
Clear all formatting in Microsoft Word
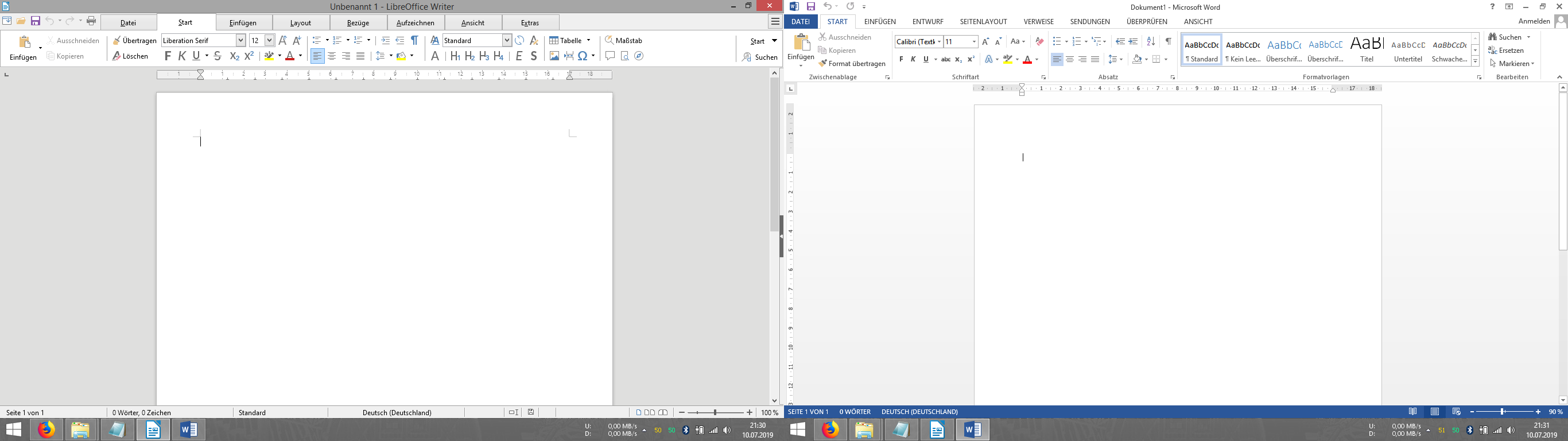pos(1039,41)
